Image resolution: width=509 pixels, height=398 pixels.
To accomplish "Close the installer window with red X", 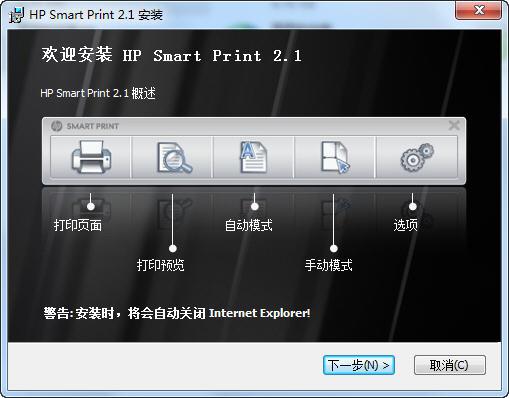I will click(x=479, y=10).
